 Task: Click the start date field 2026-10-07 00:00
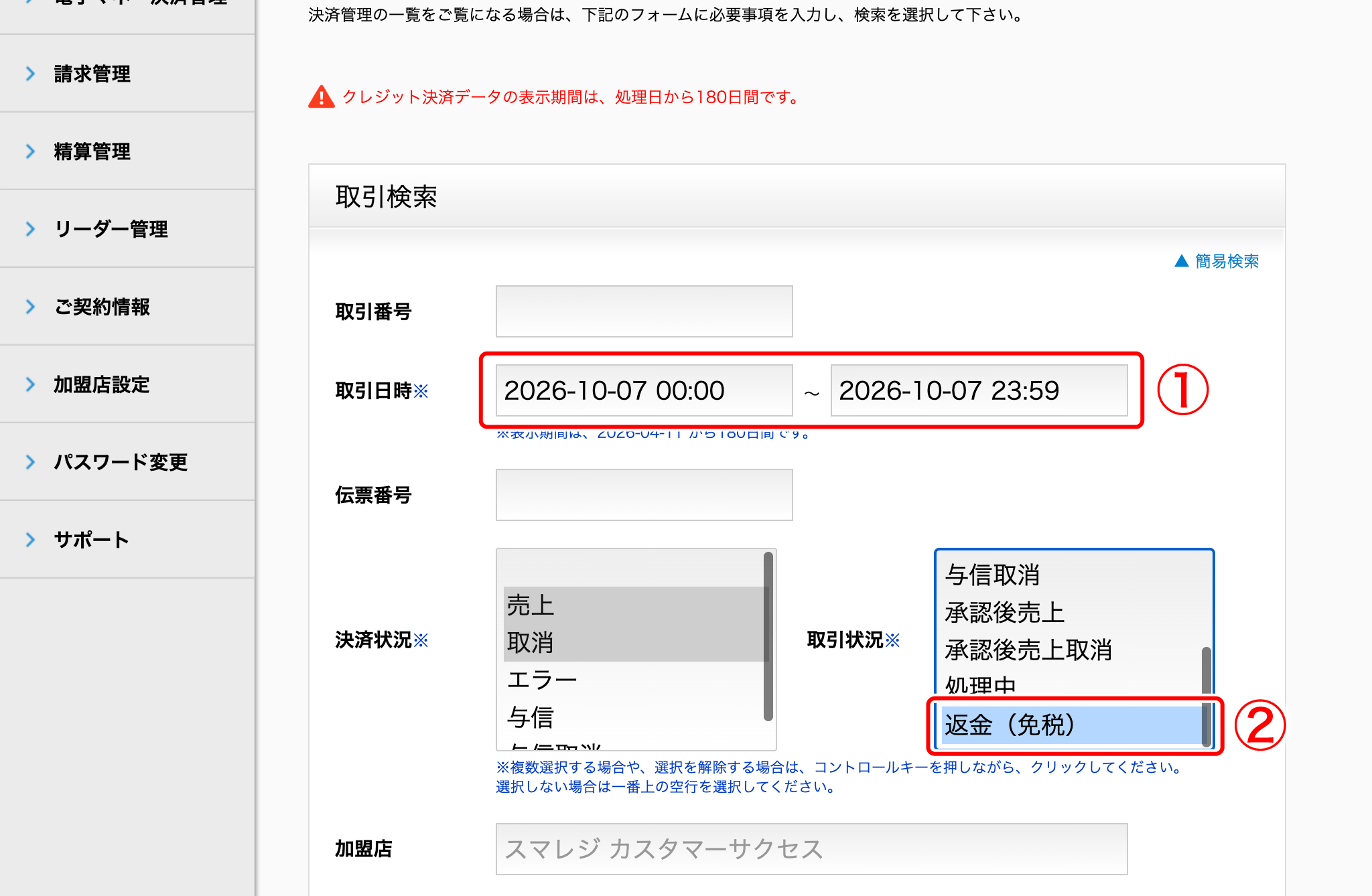click(644, 390)
